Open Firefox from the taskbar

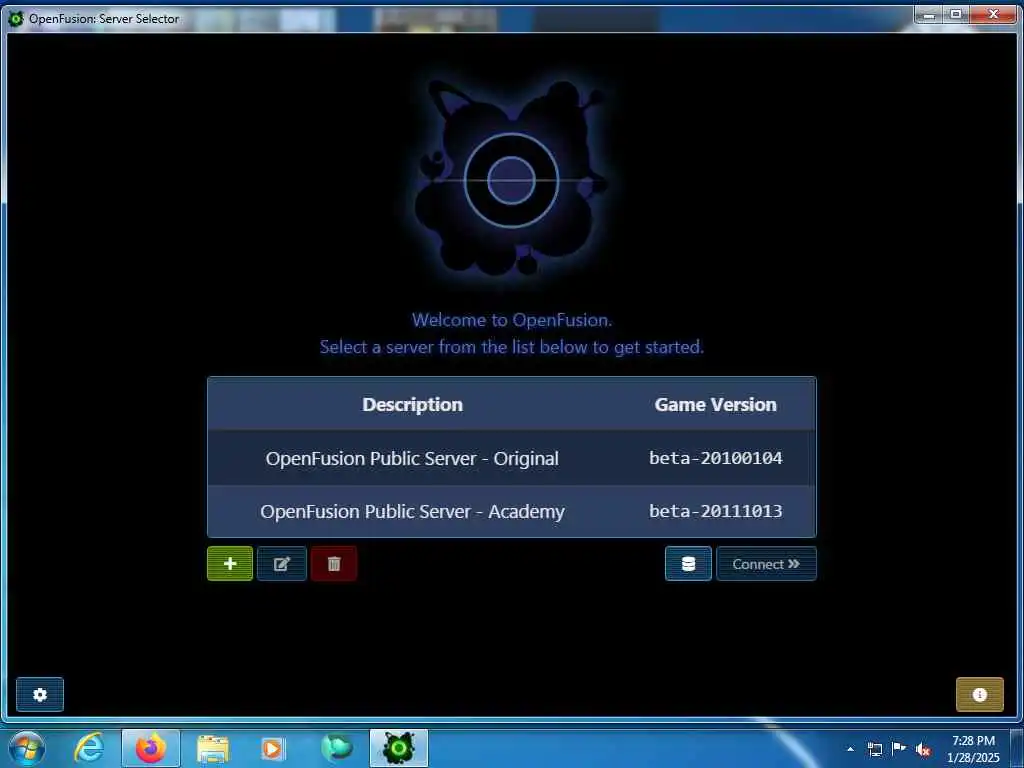coord(150,748)
